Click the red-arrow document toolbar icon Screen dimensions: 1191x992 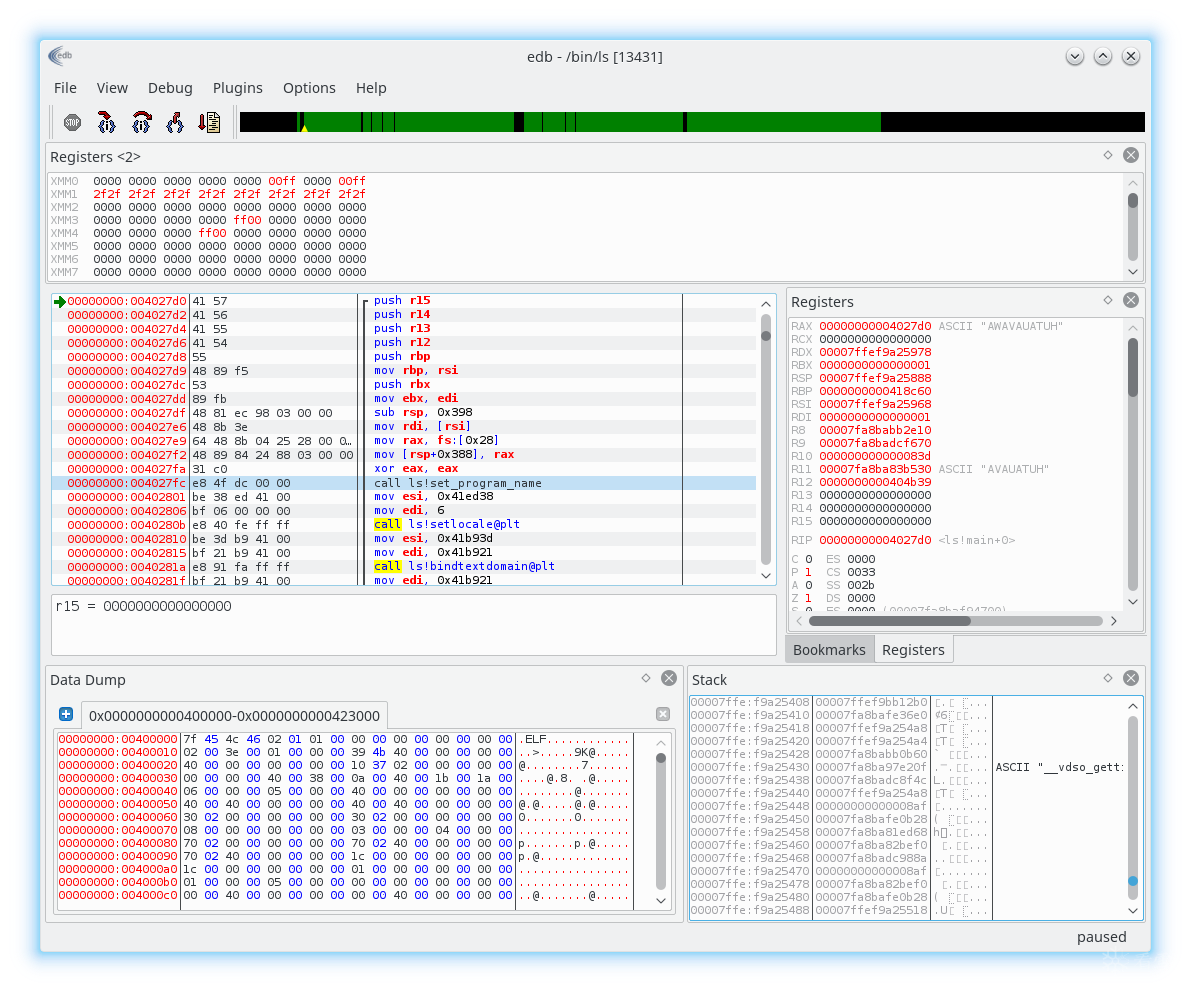click(x=210, y=122)
